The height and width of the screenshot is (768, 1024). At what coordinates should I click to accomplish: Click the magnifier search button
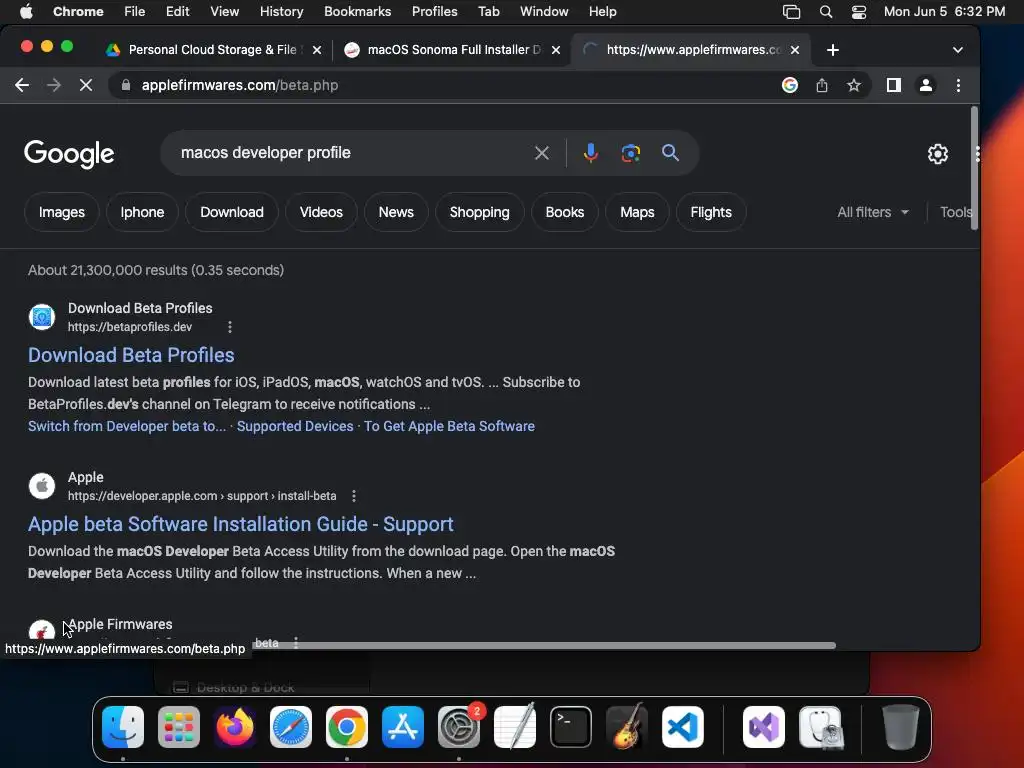pyautogui.click(x=670, y=153)
